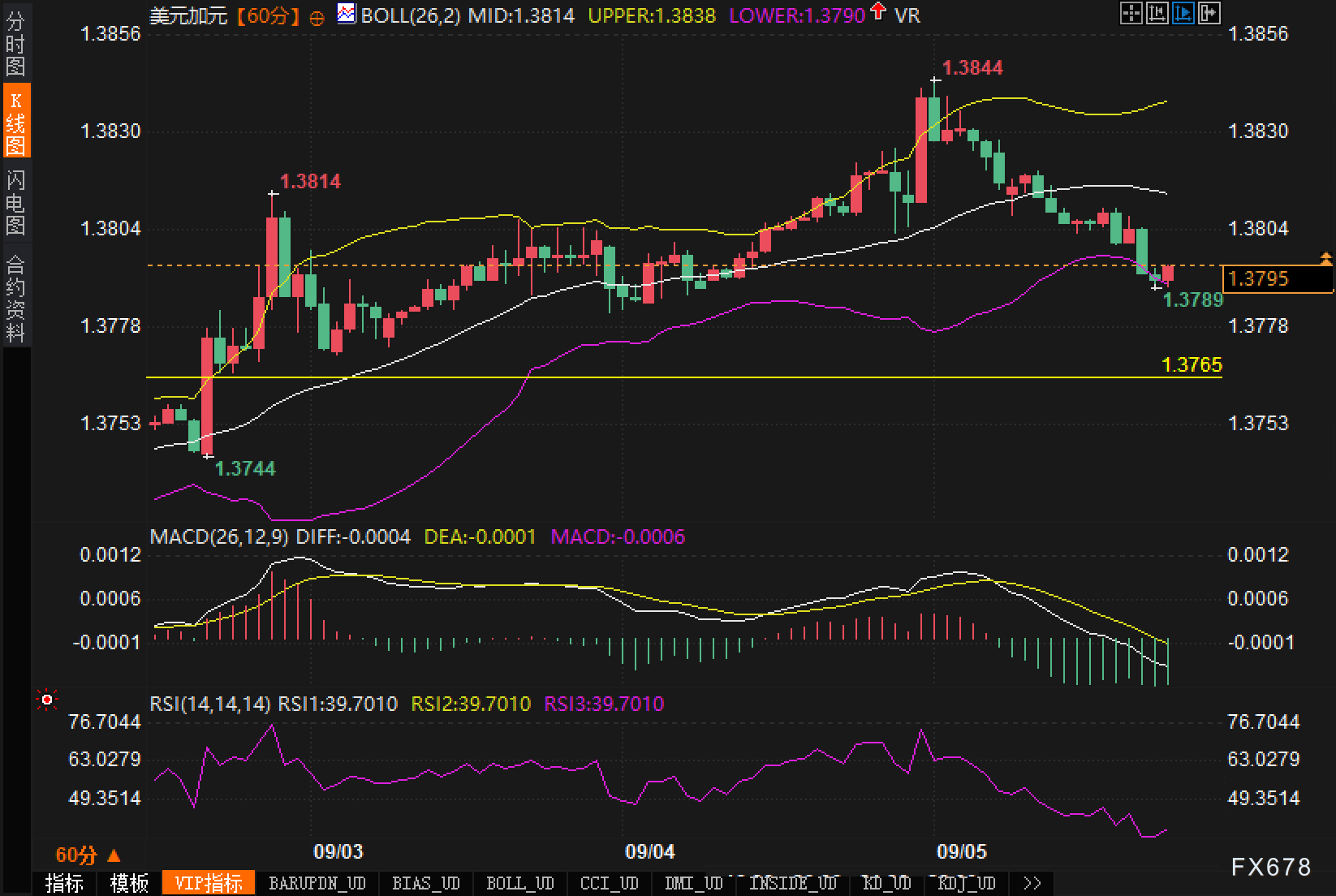This screenshot has width=1336, height=896.
Task: Open 合约资料 panel in the sidebar
Action: [x=15, y=298]
